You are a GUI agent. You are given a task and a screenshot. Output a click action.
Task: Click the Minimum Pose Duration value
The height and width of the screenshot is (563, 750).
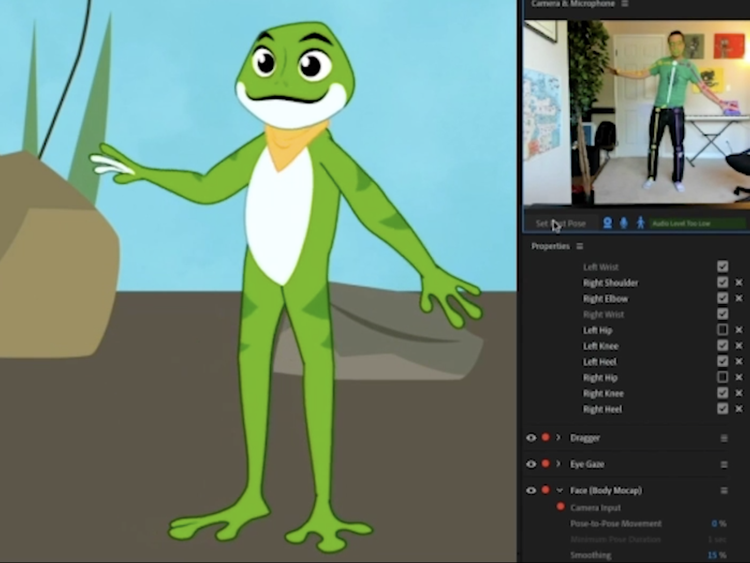point(717,540)
